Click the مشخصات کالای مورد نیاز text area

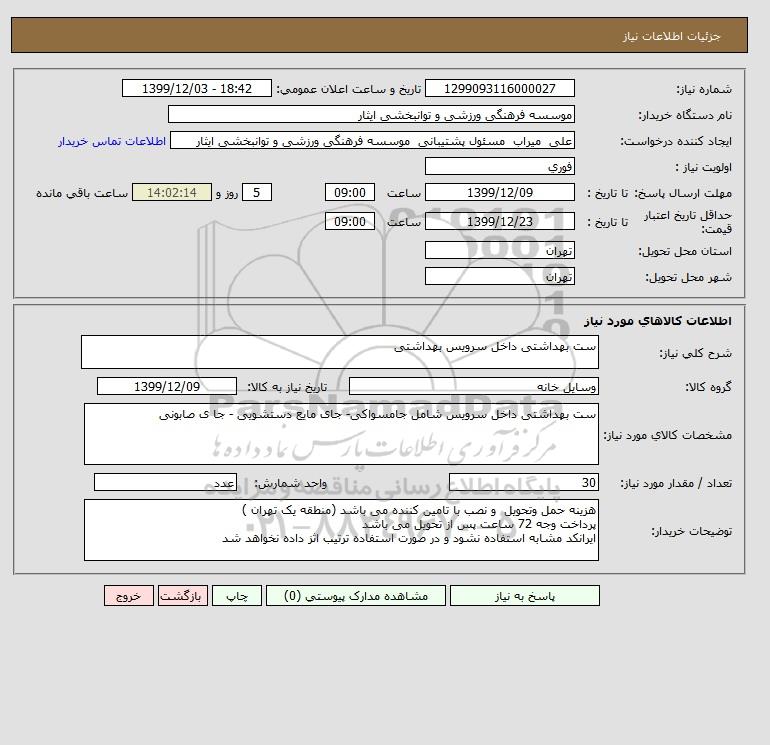pyautogui.click(x=341, y=434)
